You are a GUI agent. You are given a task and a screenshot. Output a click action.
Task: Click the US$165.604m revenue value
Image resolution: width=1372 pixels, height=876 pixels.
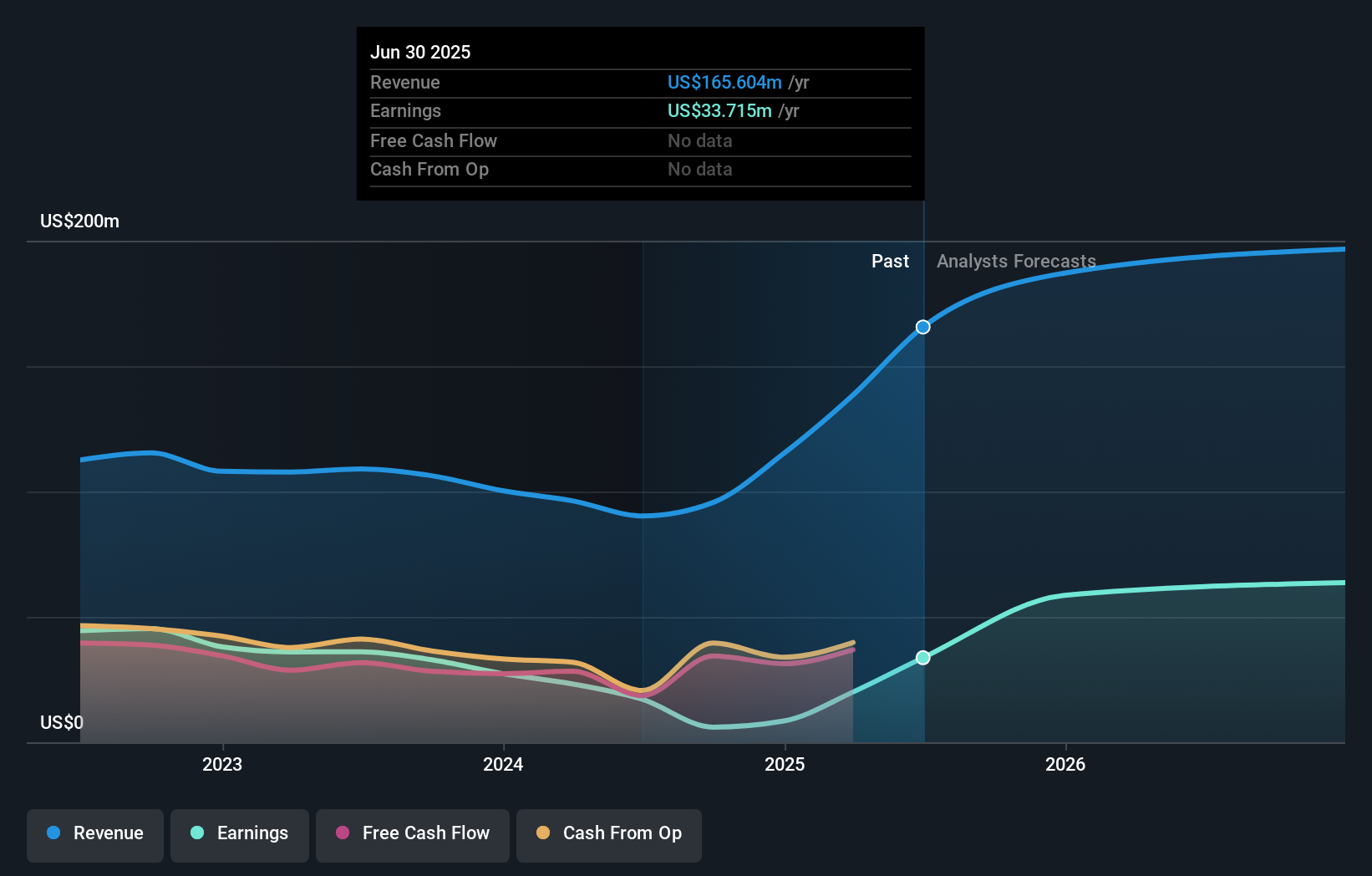point(724,82)
